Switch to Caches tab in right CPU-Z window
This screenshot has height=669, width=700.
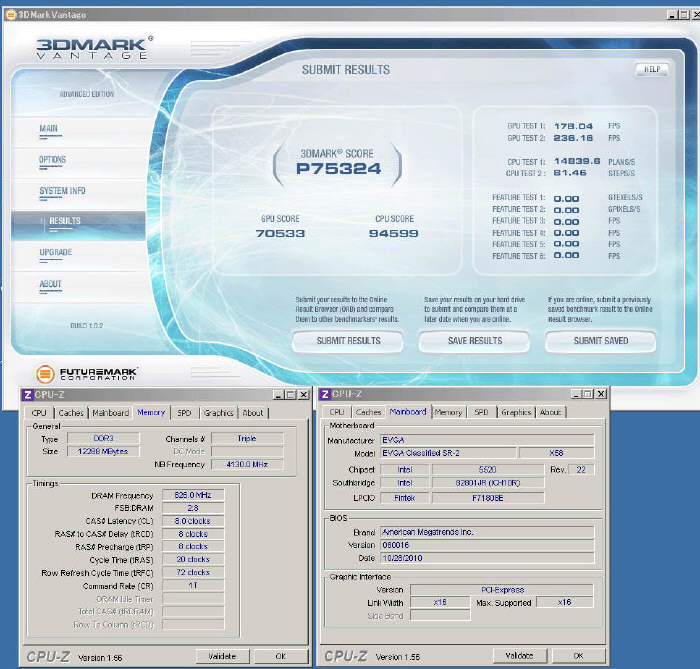368,412
